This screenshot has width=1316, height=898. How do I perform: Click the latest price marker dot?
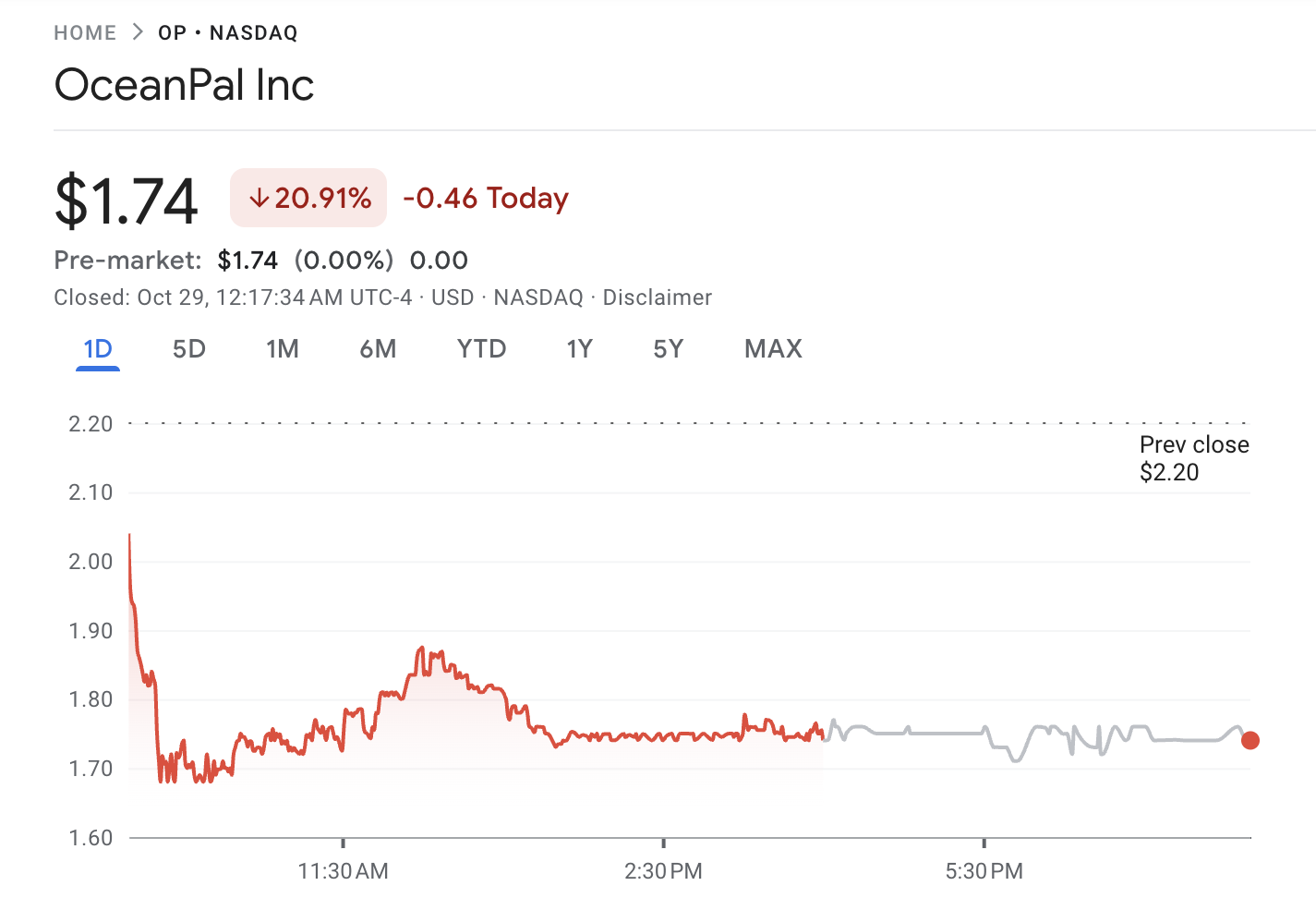(x=1250, y=740)
